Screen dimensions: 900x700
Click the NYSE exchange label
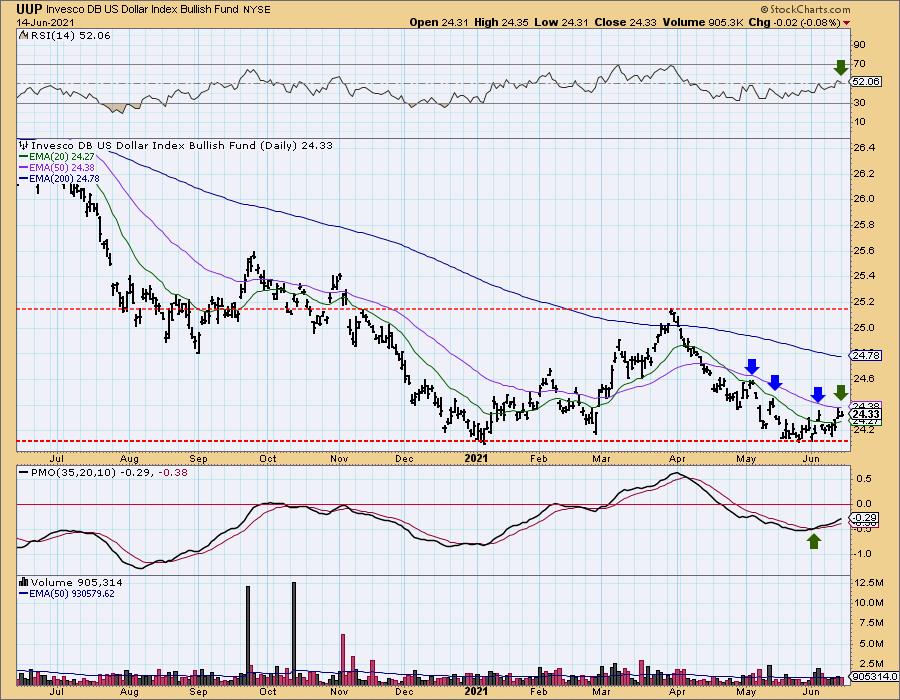click(257, 10)
